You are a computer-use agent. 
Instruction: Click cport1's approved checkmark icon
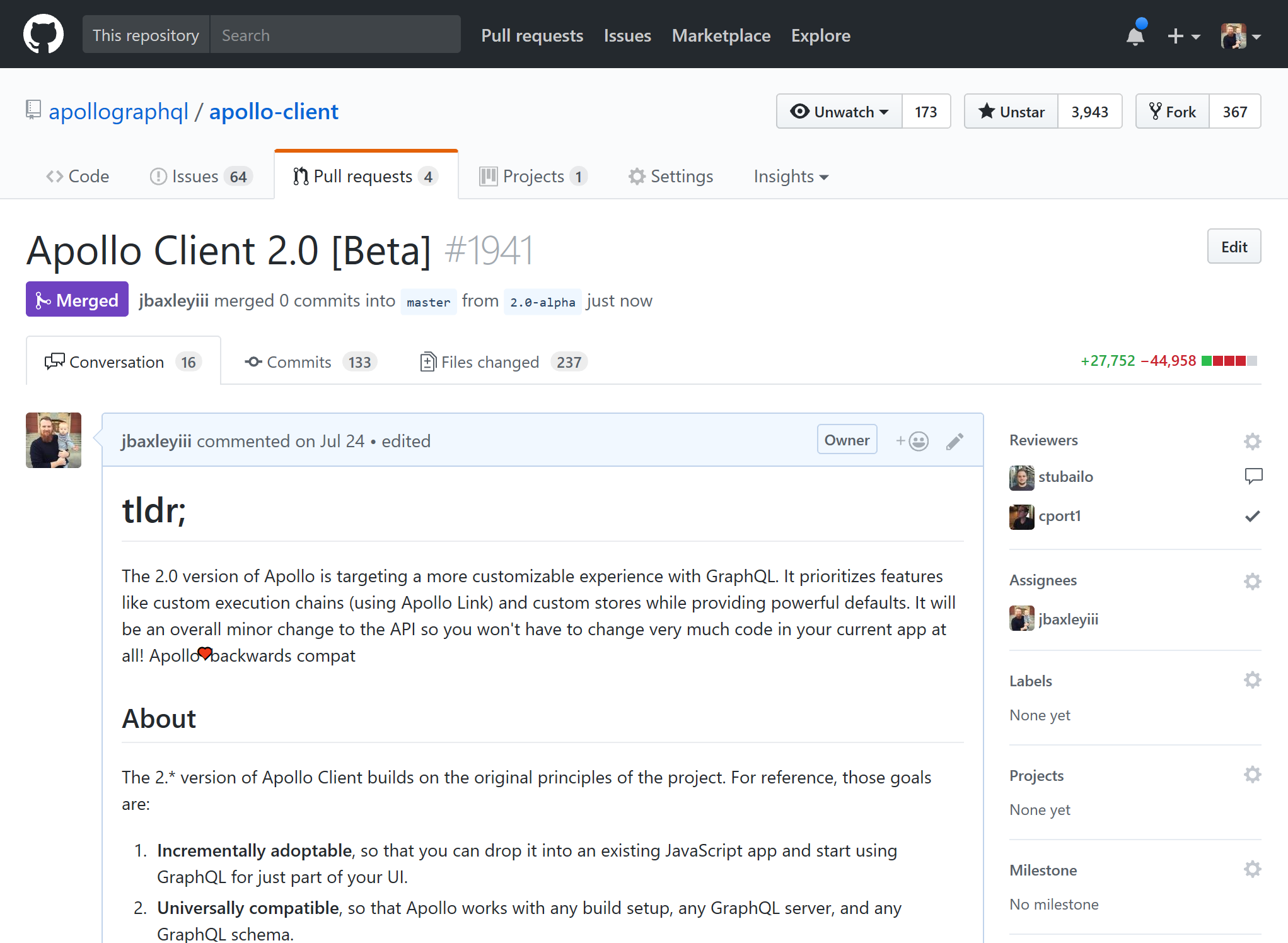coord(1252,516)
